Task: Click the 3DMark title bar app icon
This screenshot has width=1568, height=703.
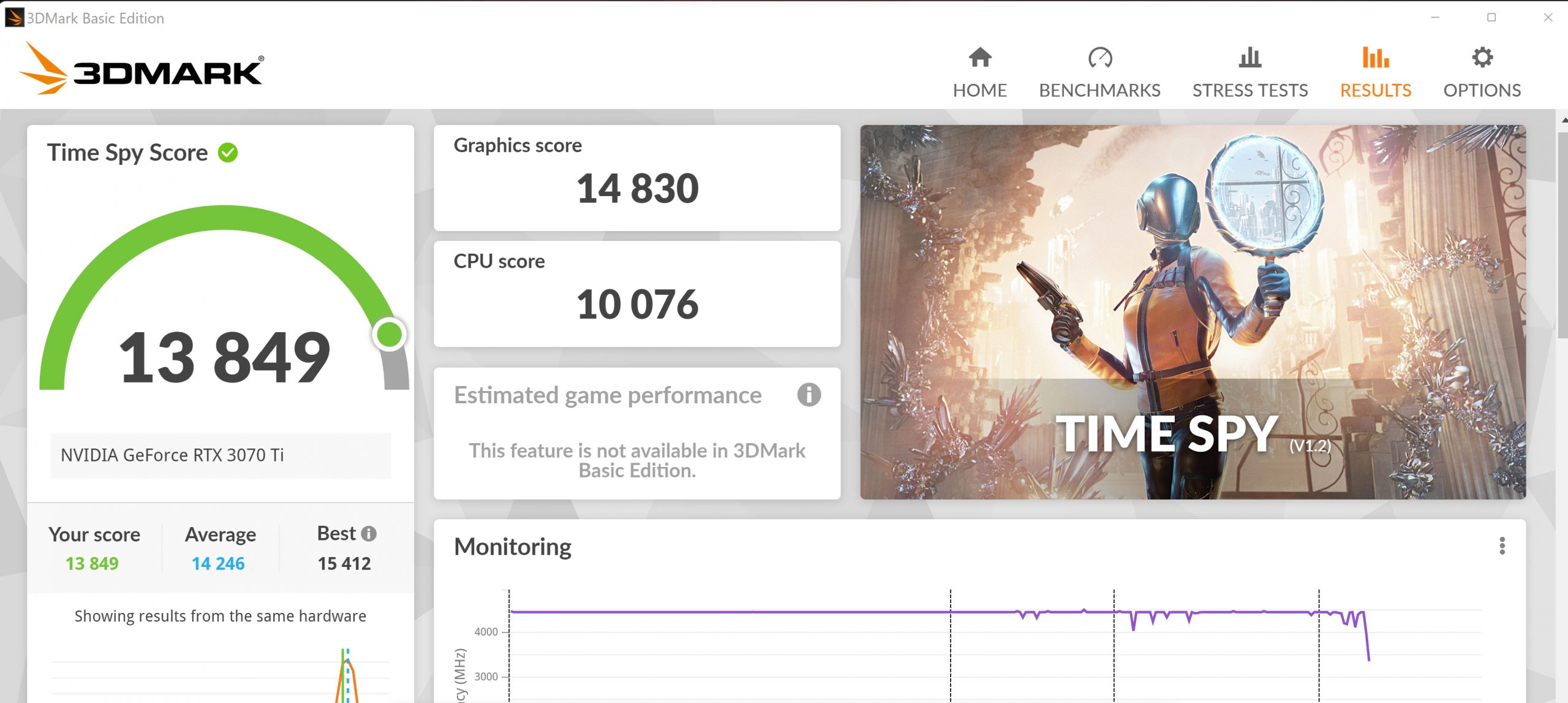Action: [x=14, y=18]
